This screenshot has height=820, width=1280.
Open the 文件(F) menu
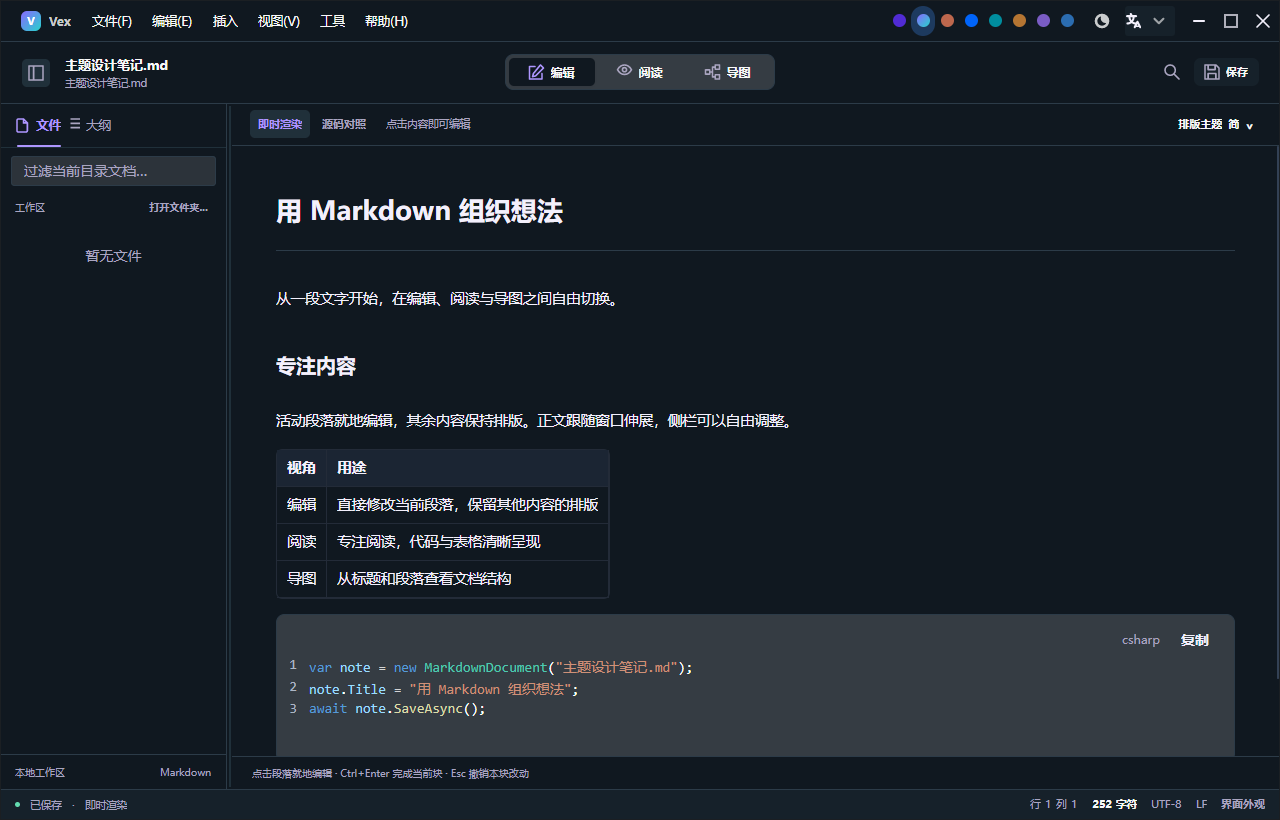(112, 21)
